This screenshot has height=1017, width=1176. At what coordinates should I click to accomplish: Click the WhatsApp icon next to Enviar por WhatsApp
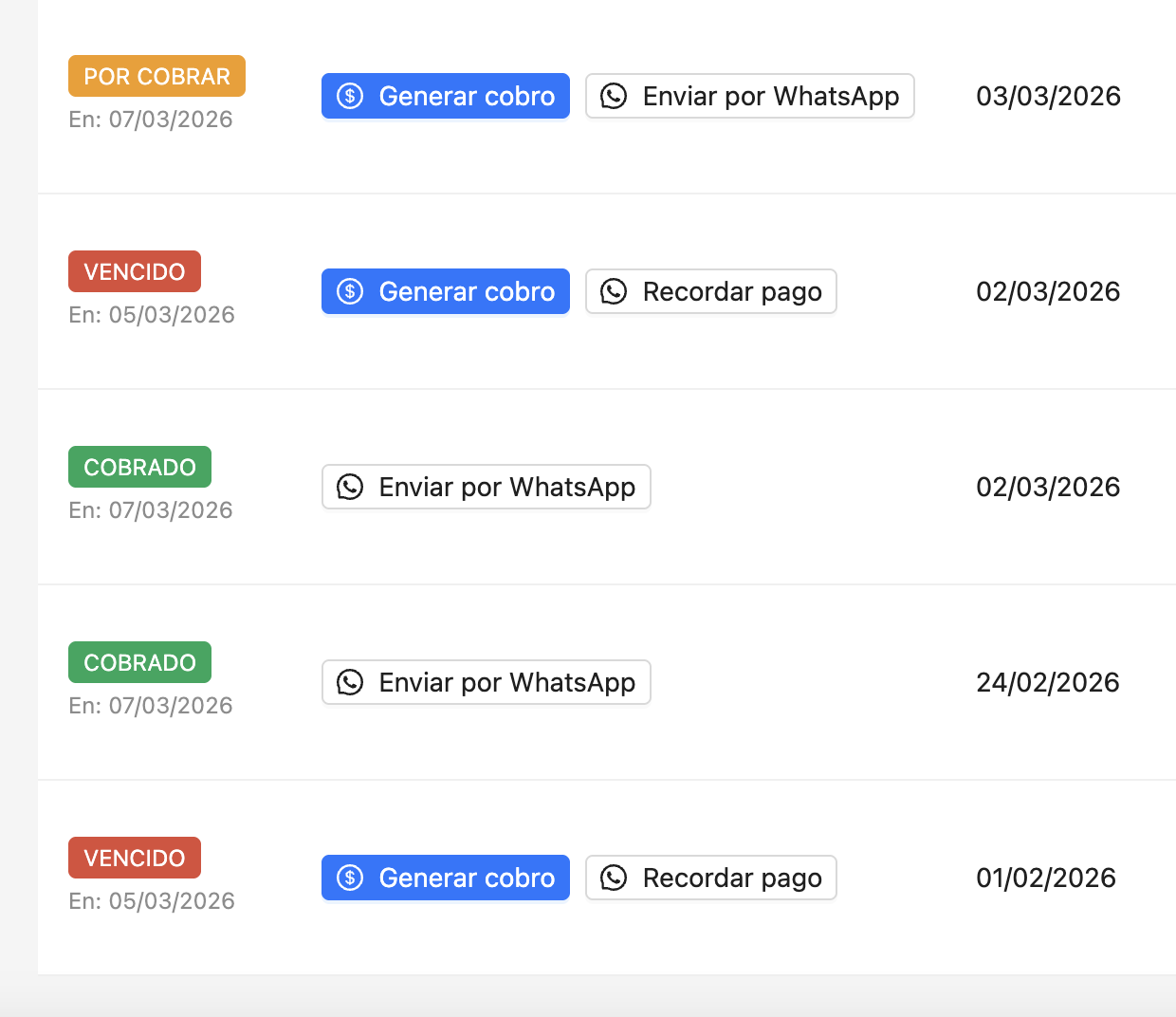click(615, 96)
